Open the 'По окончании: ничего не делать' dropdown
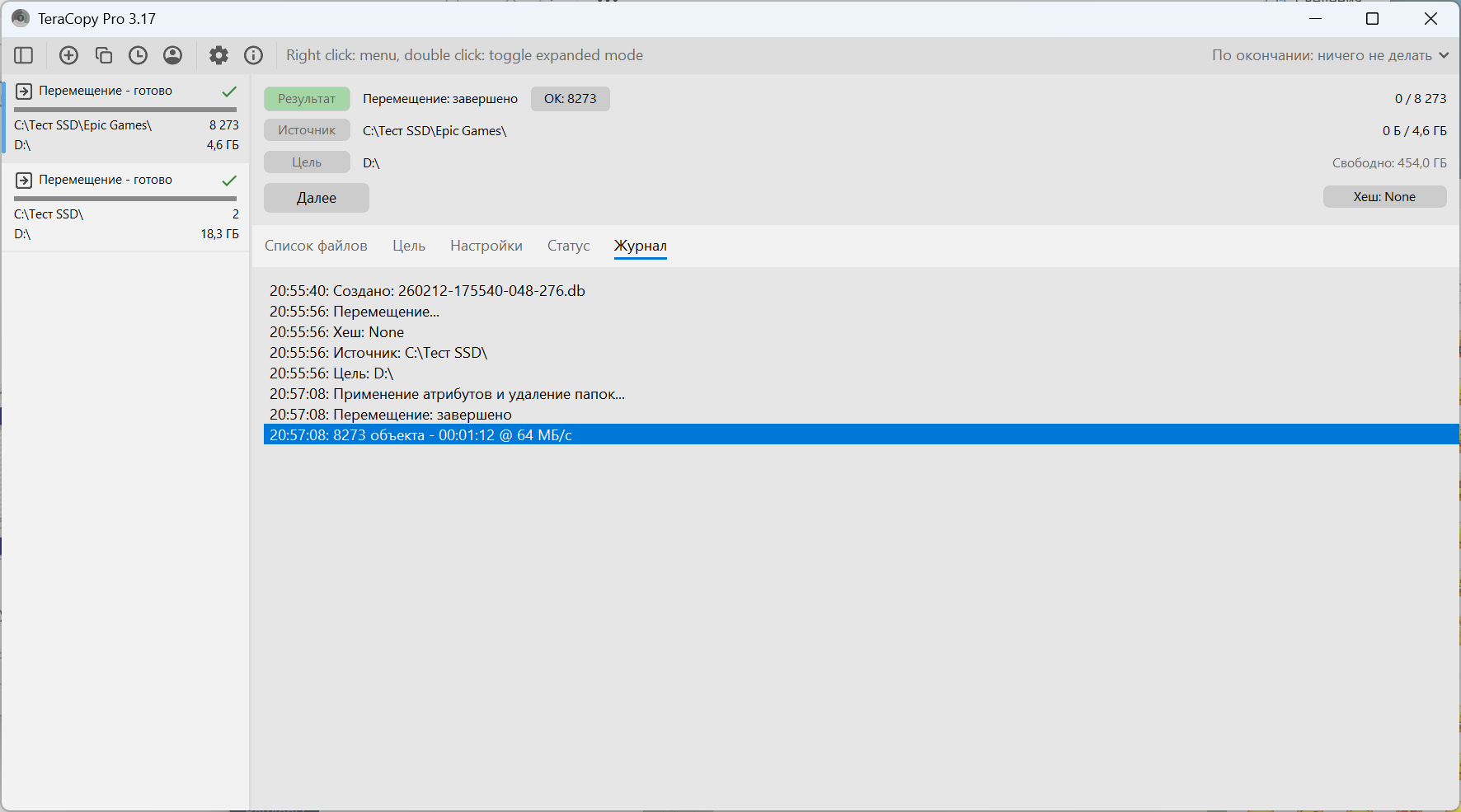Image resolution: width=1461 pixels, height=812 pixels. [x=1330, y=55]
